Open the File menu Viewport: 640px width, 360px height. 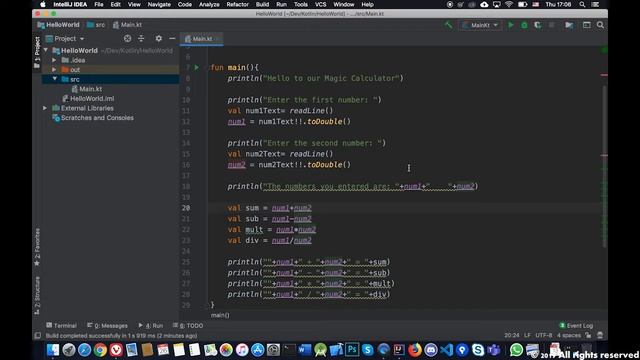click(99, 4)
